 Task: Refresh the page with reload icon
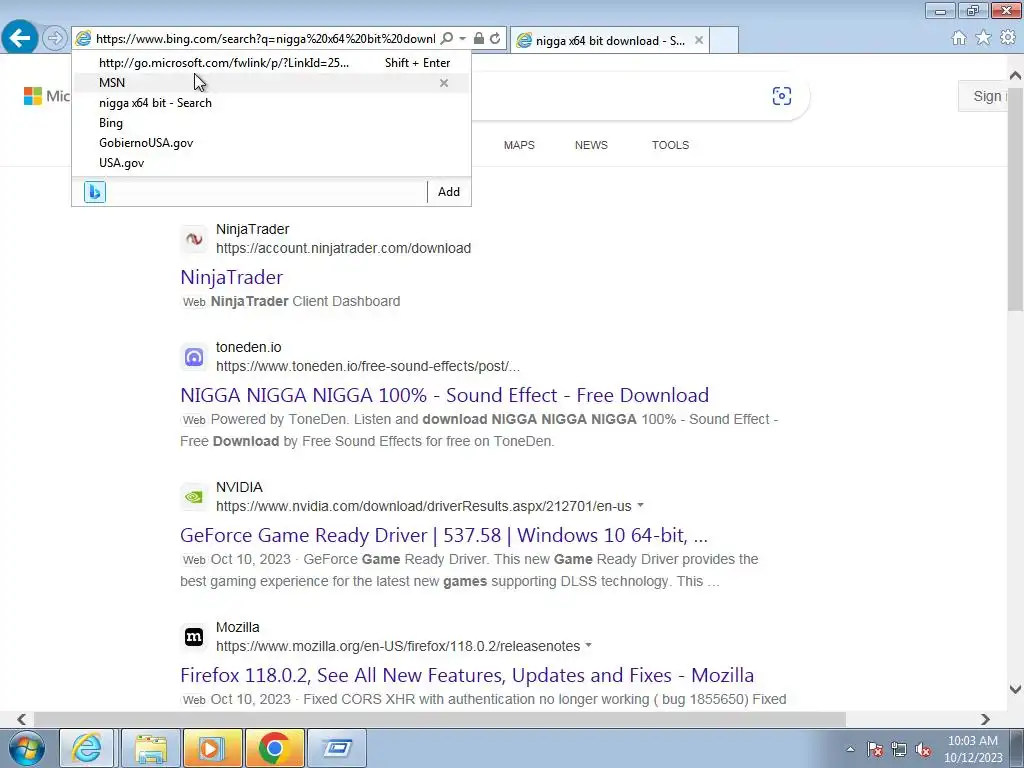pyautogui.click(x=495, y=39)
